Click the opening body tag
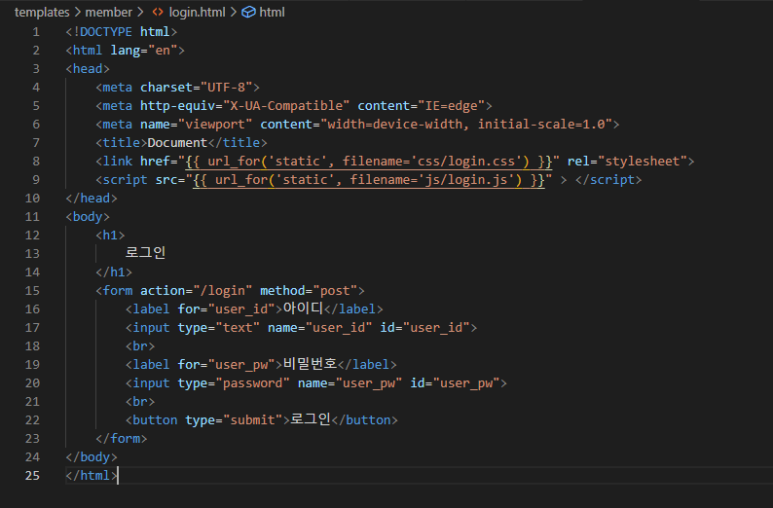Viewport: 773px width, 508px height. coord(88,217)
